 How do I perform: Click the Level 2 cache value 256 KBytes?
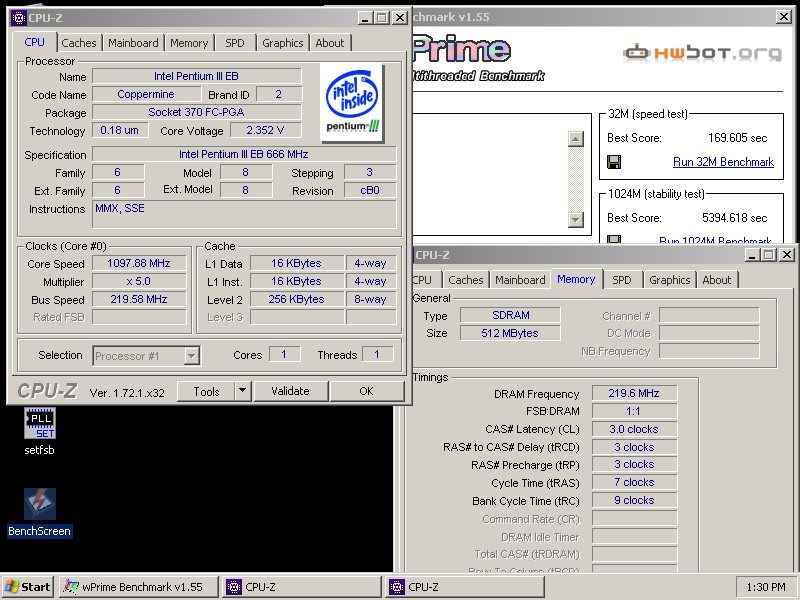click(296, 299)
